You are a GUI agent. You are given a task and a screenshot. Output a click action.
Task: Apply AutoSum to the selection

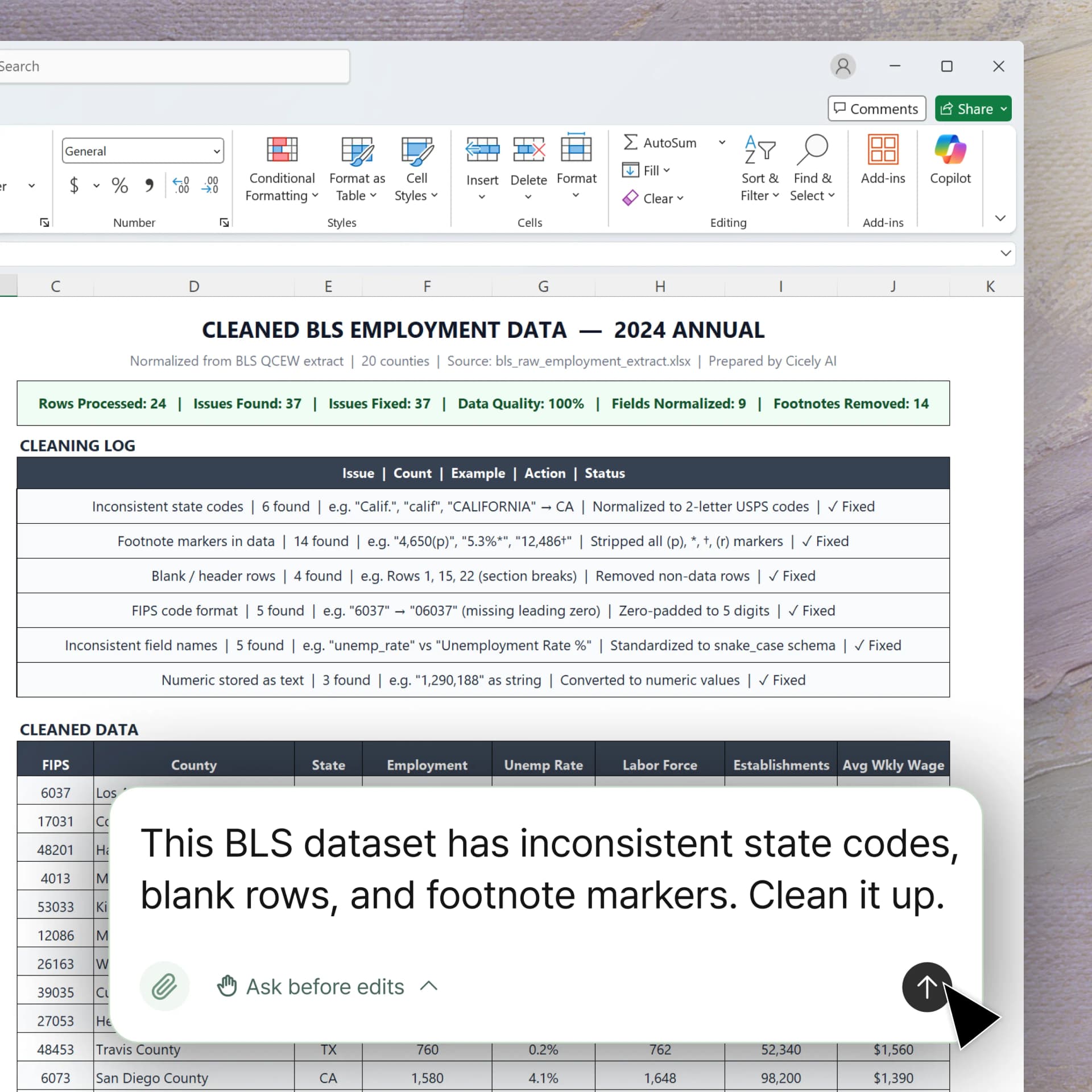[x=660, y=142]
